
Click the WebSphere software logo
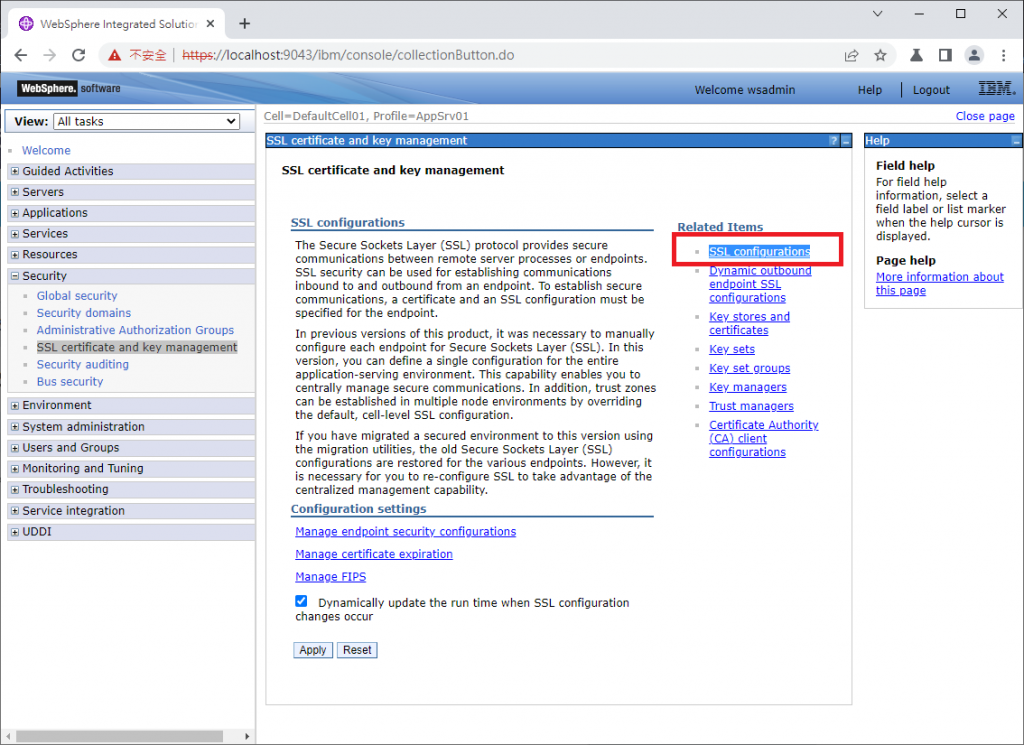[69, 88]
